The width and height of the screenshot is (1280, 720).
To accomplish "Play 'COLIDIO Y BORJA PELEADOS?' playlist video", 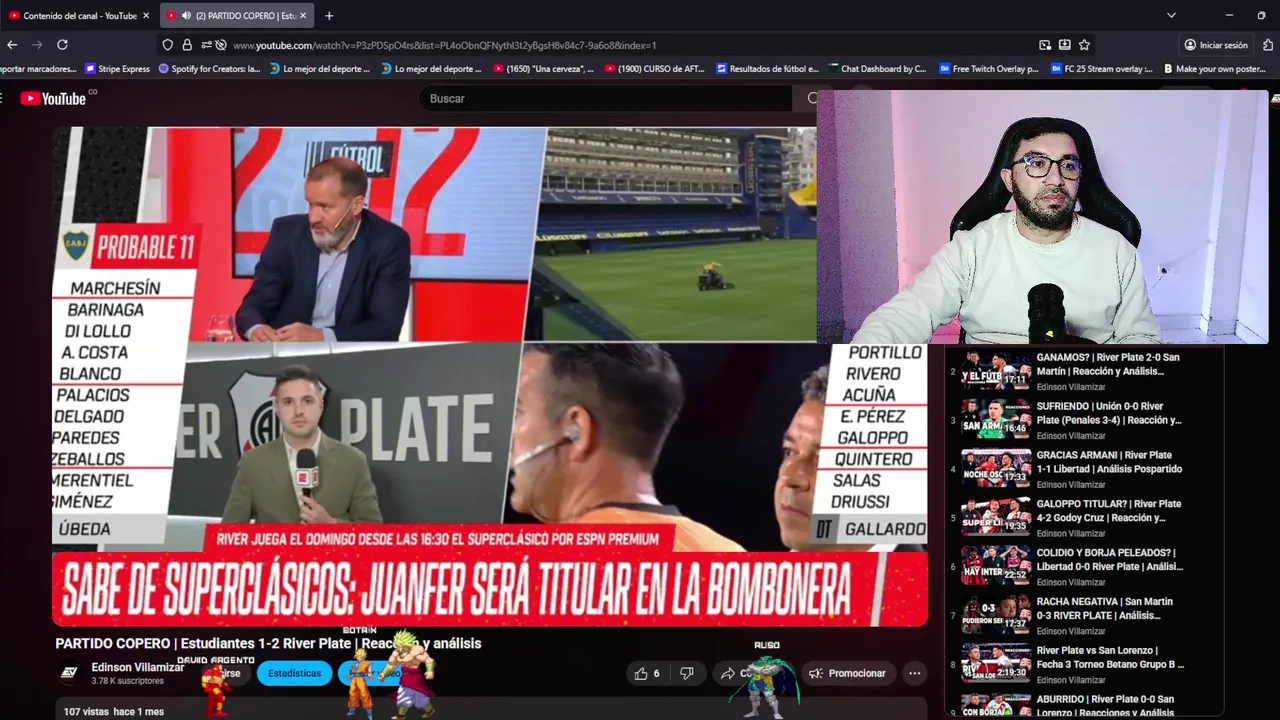I will (x=1085, y=567).
